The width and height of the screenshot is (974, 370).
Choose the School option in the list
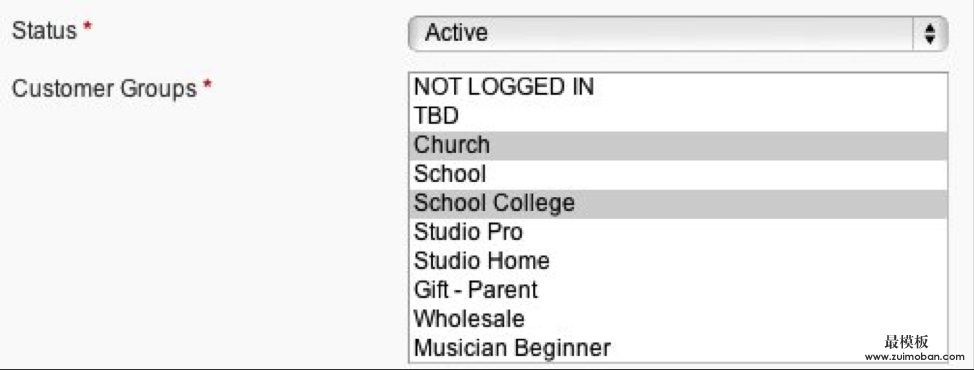tap(678, 174)
